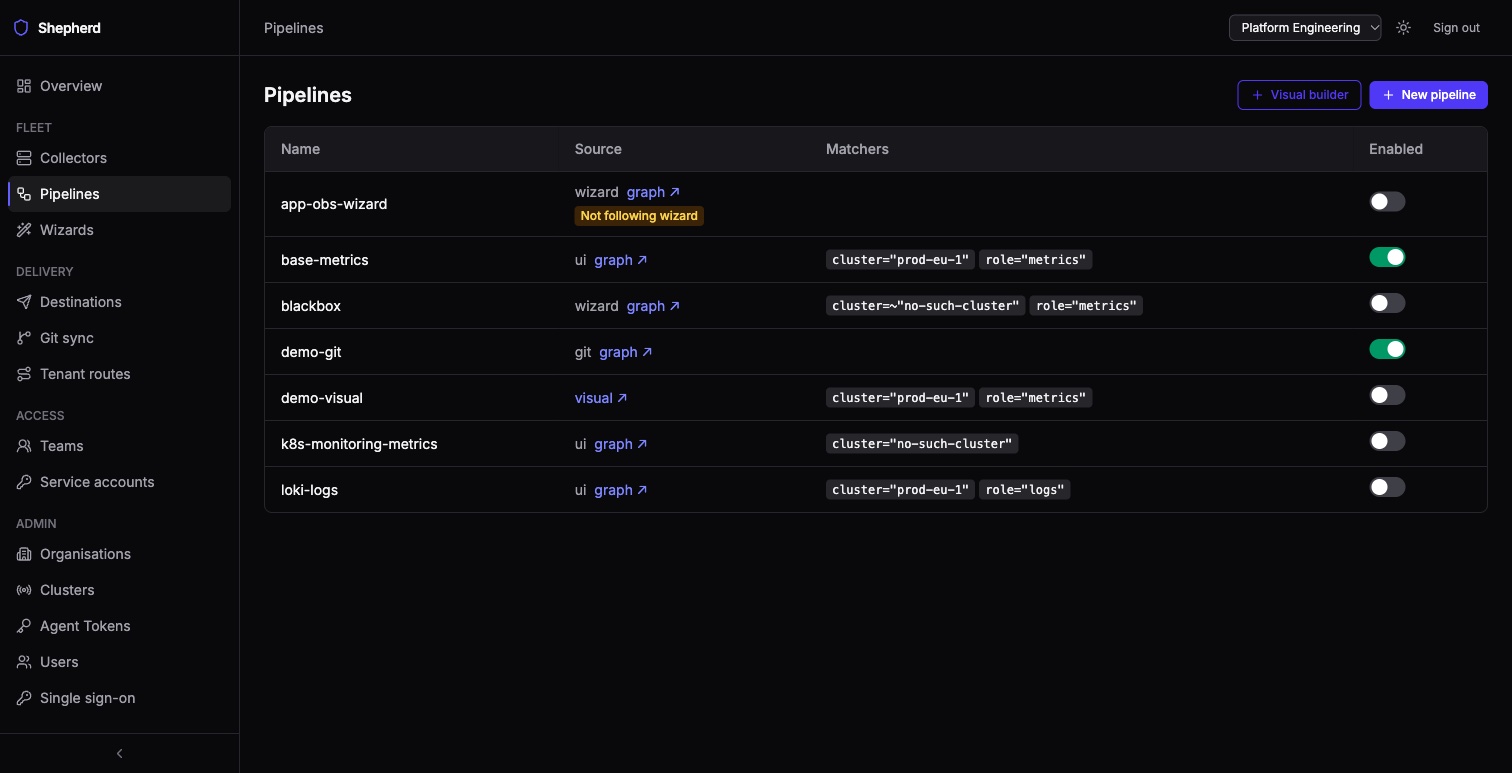Click the Agent Tokens key icon
The width and height of the screenshot is (1512, 773).
click(24, 626)
